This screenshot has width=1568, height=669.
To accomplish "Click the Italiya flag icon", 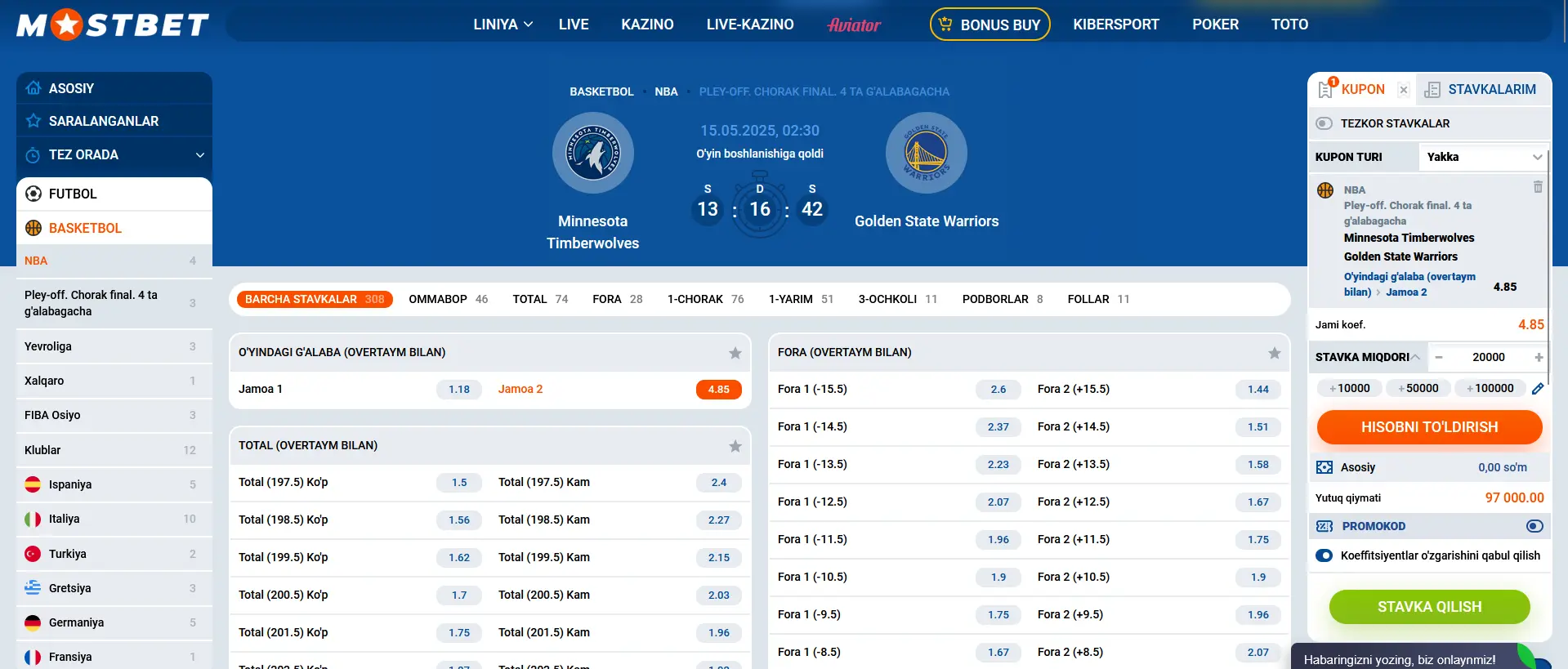I will pos(33,519).
